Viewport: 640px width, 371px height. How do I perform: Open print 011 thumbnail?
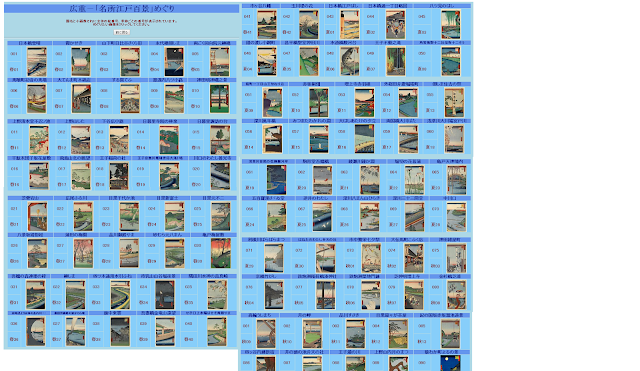click(39, 140)
